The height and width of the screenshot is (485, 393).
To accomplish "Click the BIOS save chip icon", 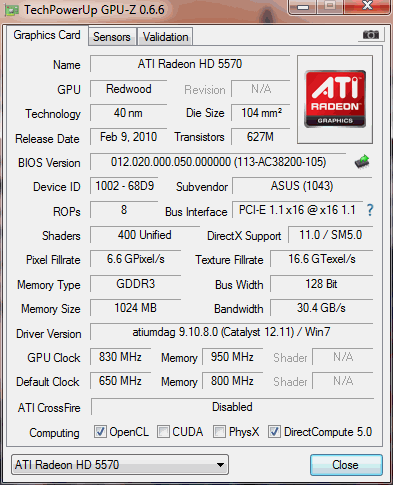I will pos(362,162).
